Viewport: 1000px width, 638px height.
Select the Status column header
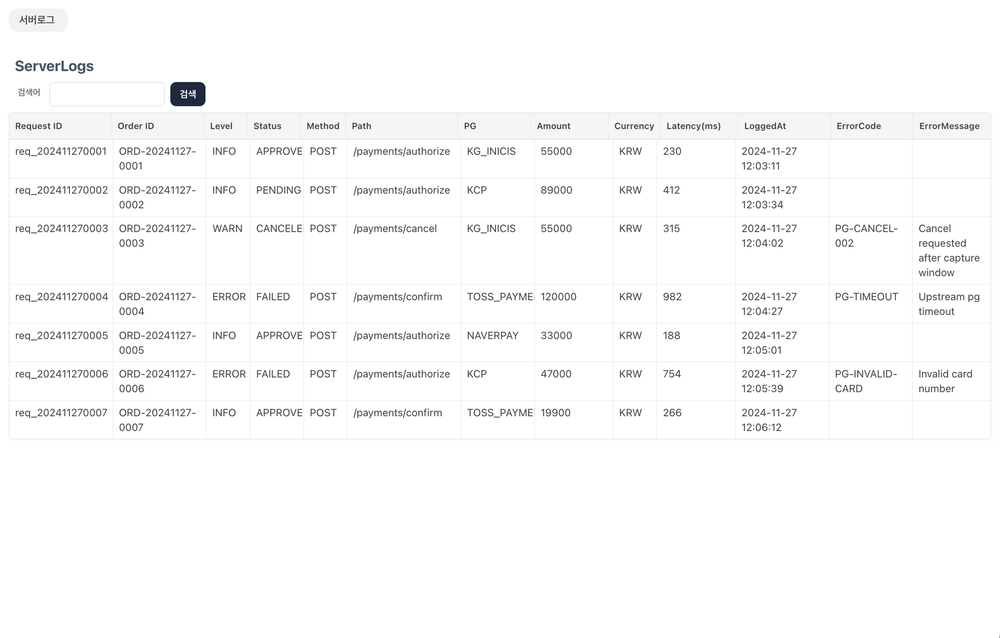point(267,126)
